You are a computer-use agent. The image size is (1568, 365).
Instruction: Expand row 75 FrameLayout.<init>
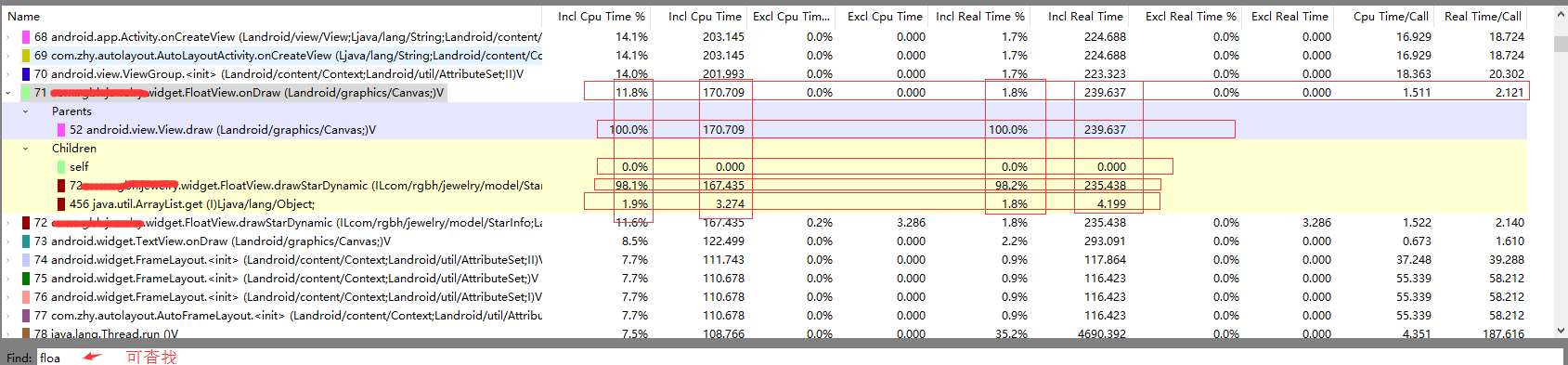click(x=8, y=279)
